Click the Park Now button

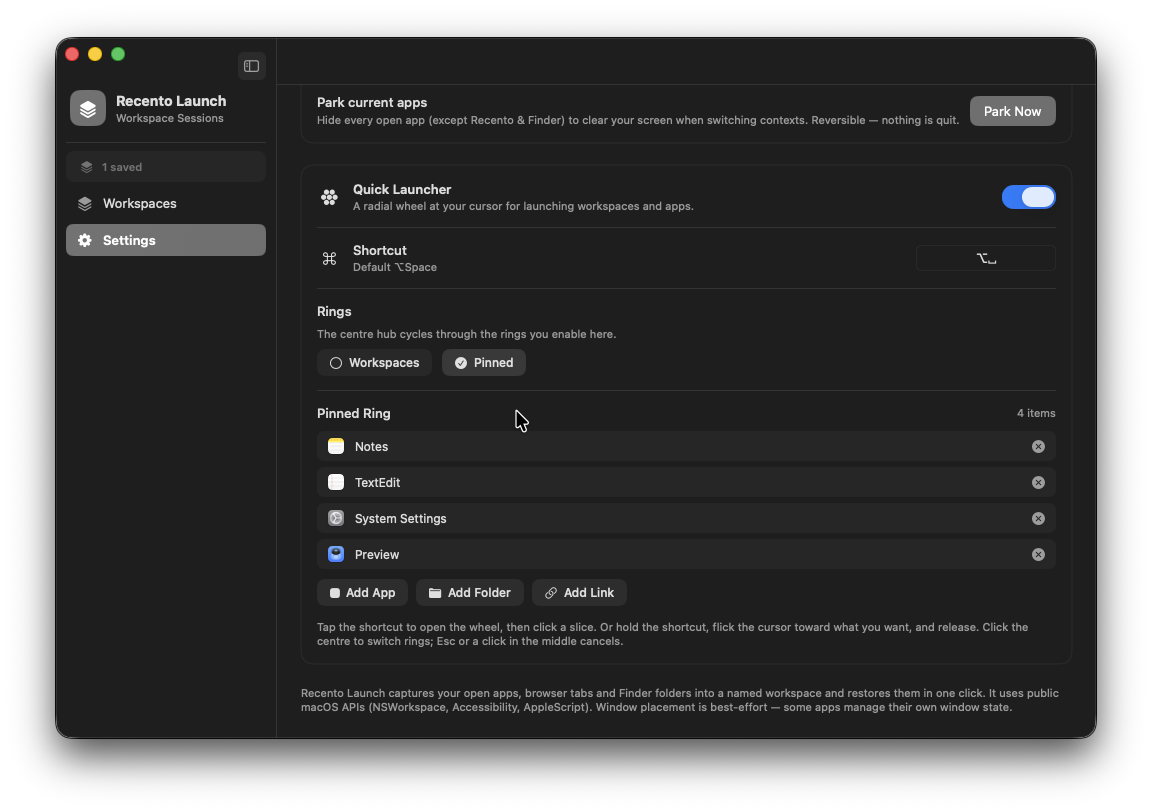[1012, 112]
